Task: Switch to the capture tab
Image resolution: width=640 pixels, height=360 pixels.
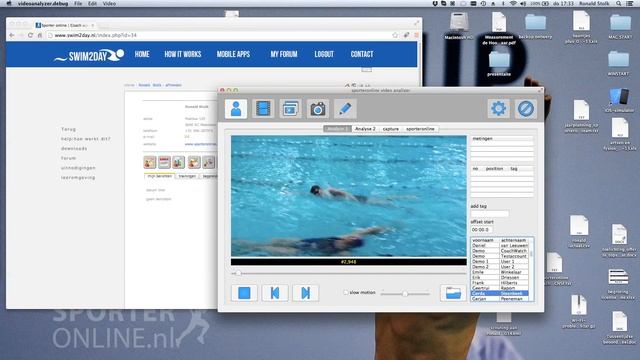Action: tap(391, 129)
